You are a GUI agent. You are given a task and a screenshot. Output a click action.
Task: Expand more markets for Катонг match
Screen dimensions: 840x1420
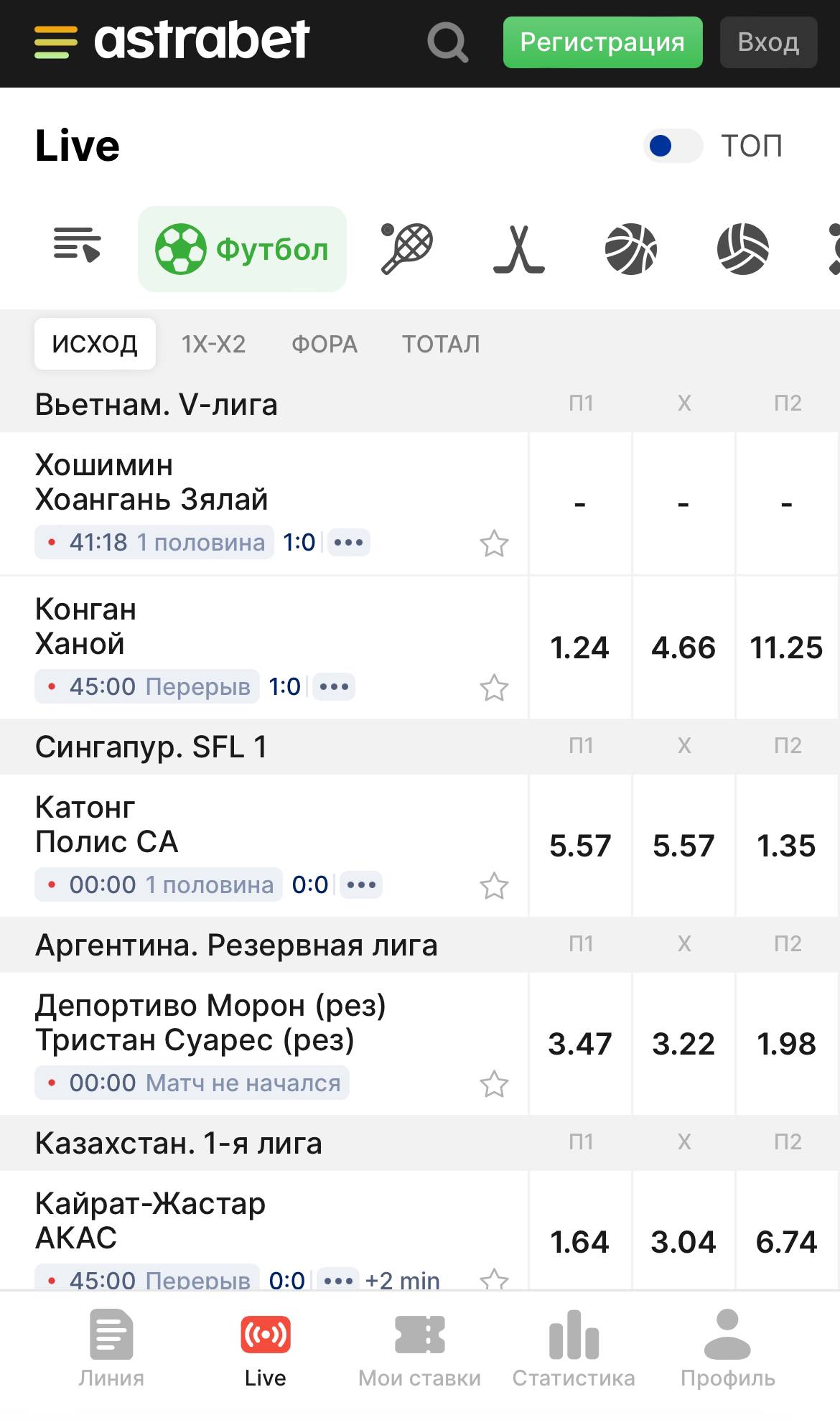click(361, 885)
